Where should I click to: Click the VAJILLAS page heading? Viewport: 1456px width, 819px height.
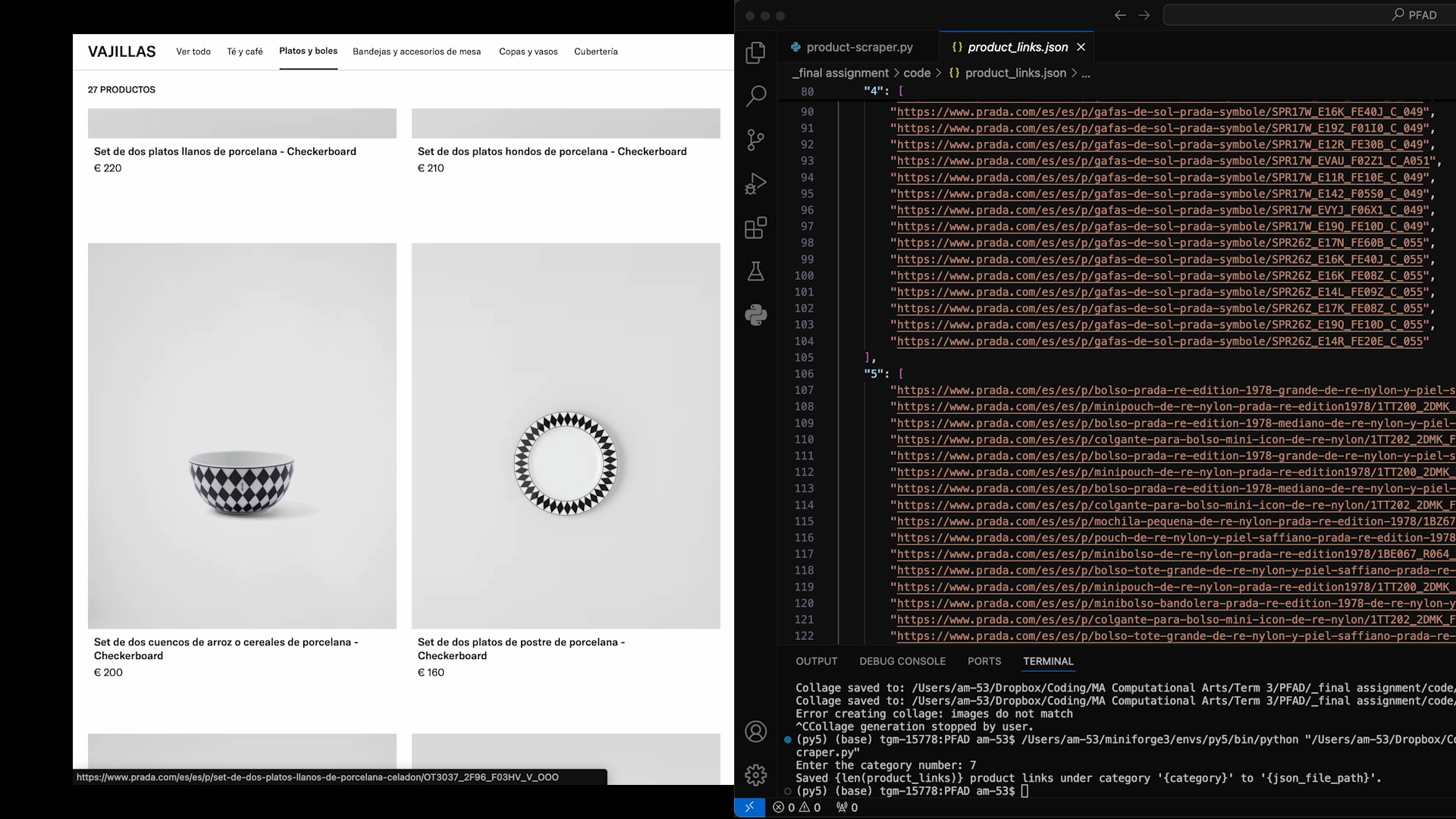(x=122, y=52)
